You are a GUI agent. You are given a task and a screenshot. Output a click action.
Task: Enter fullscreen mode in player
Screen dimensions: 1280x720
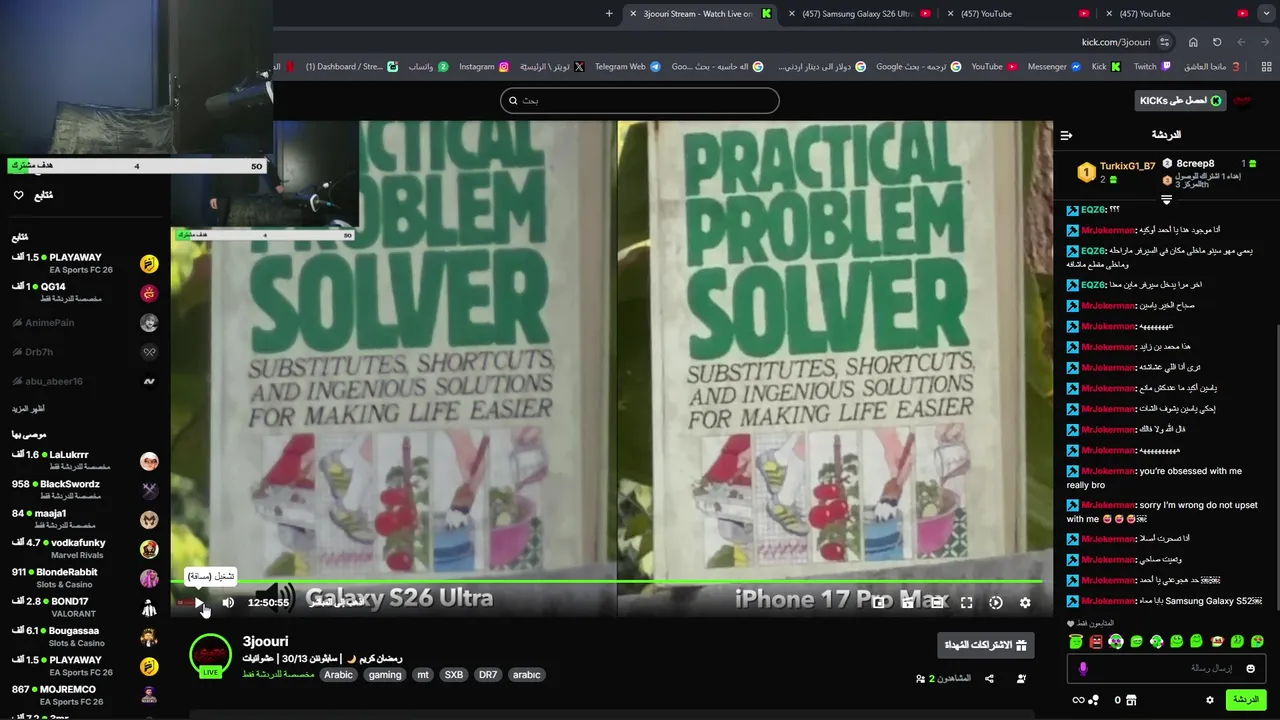click(966, 602)
